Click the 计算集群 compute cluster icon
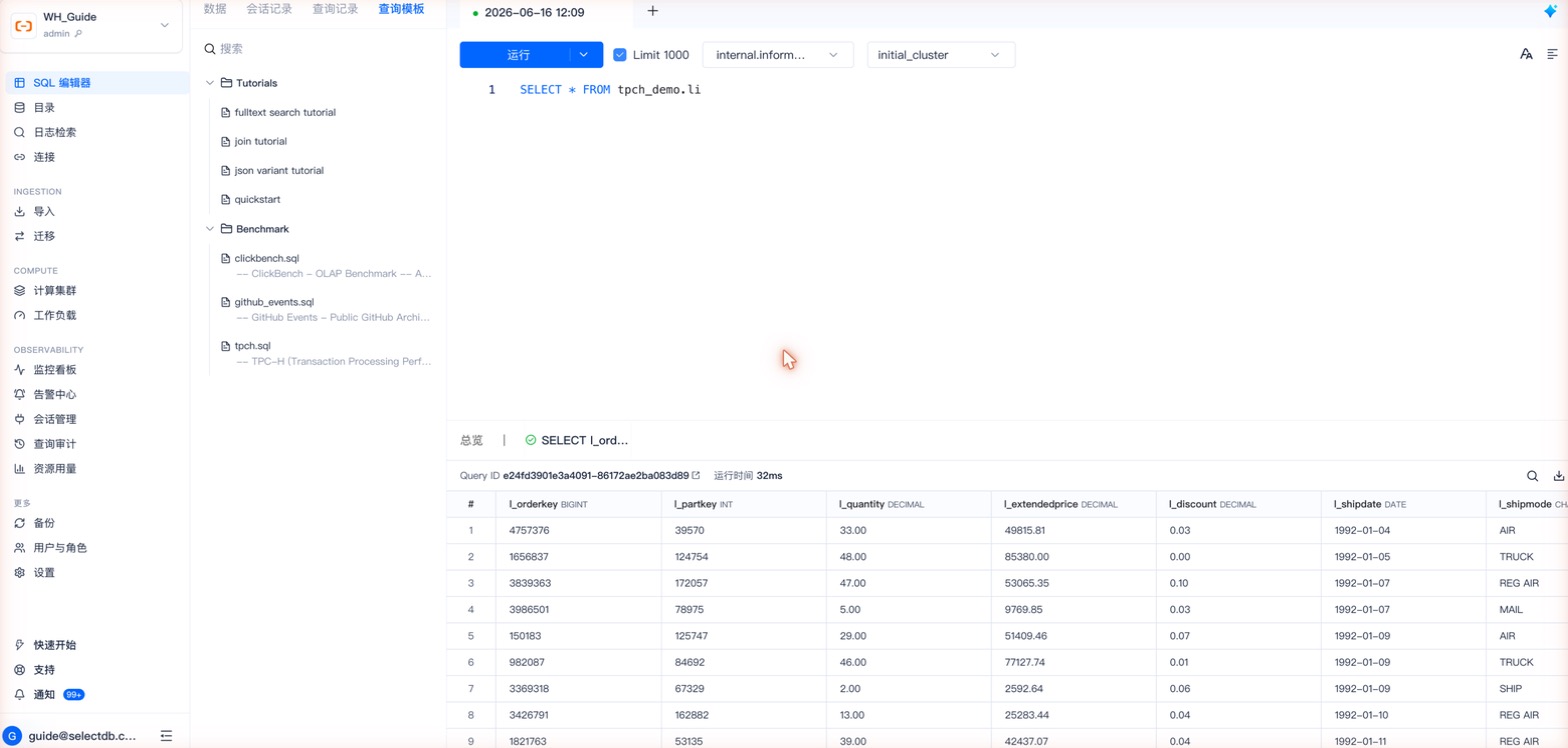The width and height of the screenshot is (1568, 748). [x=19, y=291]
